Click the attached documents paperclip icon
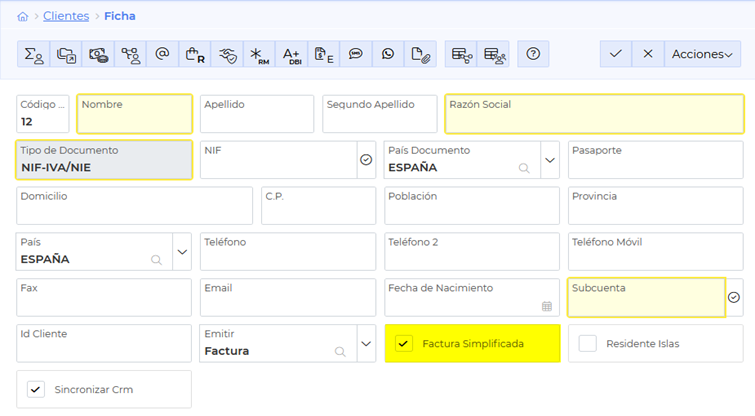Viewport: 755px width, 416px height. point(421,54)
